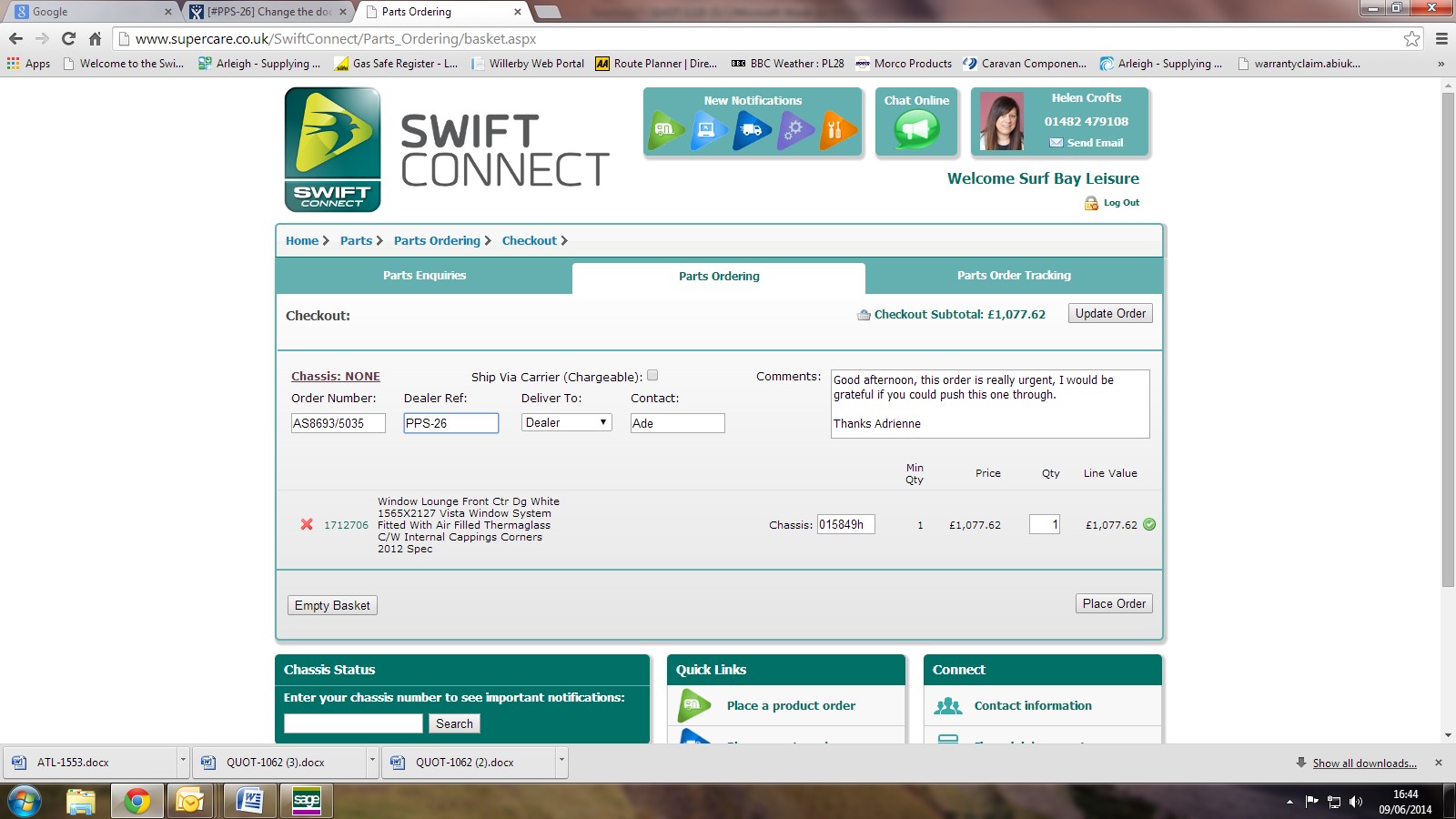Viewport: 1456px width, 819px height.
Task: Go back using the browser back arrow
Action: point(15,38)
